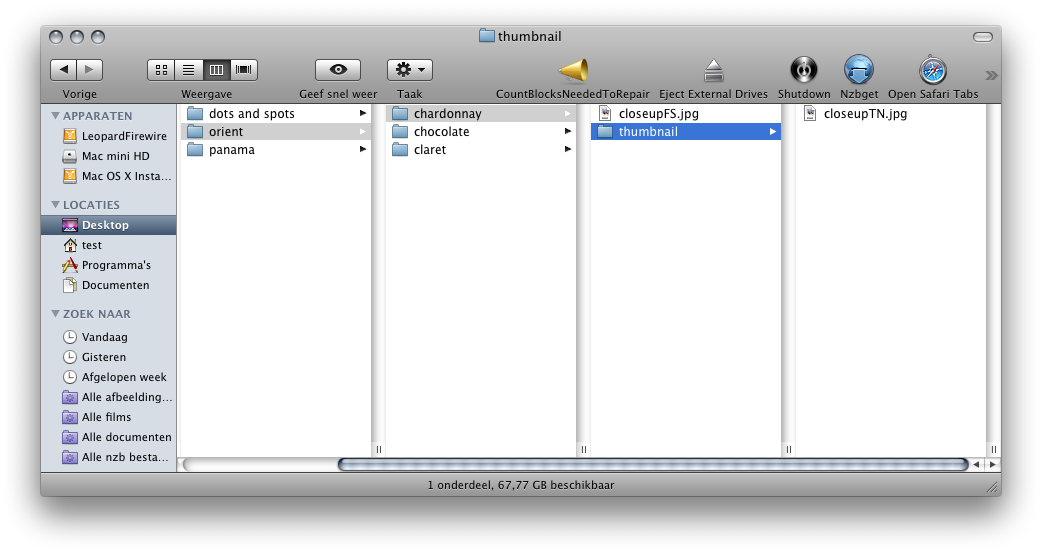Image resolution: width=1042 pixels, height=552 pixels.
Task: Click the scroll-right arrow on horizontal scrollbar
Action: [992, 464]
